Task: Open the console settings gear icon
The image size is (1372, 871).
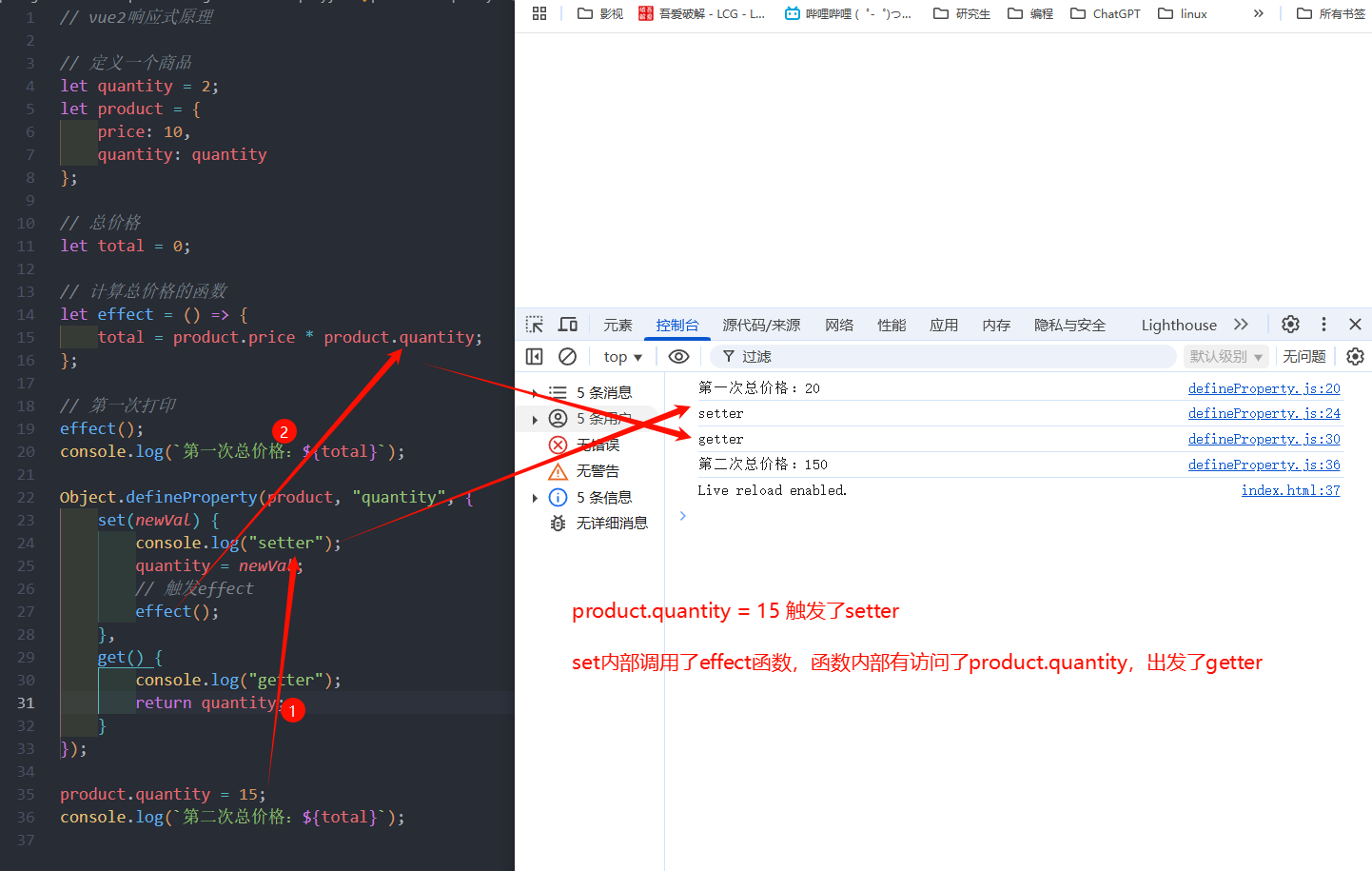Action: (1355, 356)
